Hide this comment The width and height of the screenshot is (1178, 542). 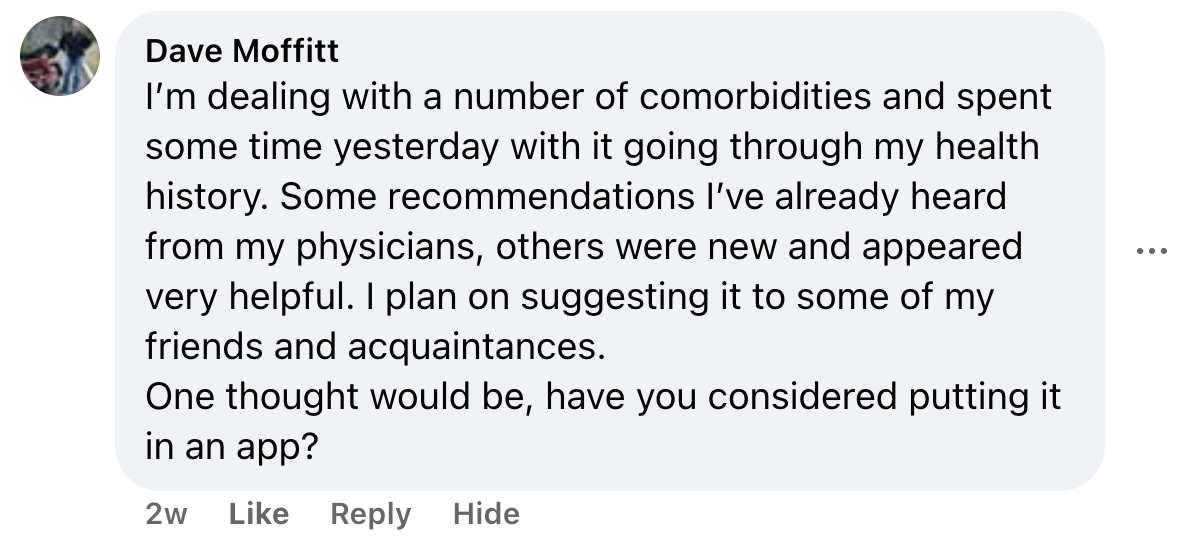486,514
